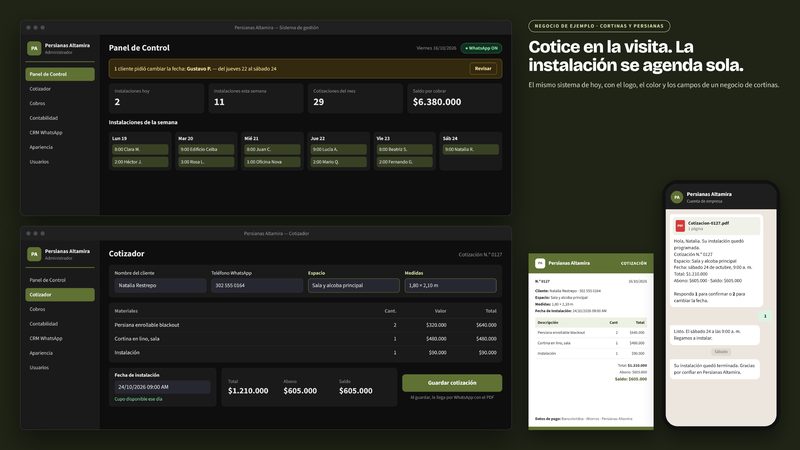Screen dimensions: 800x450
Task: Open the 3:00 Rosa L. installation
Action: click(x=206, y=162)
